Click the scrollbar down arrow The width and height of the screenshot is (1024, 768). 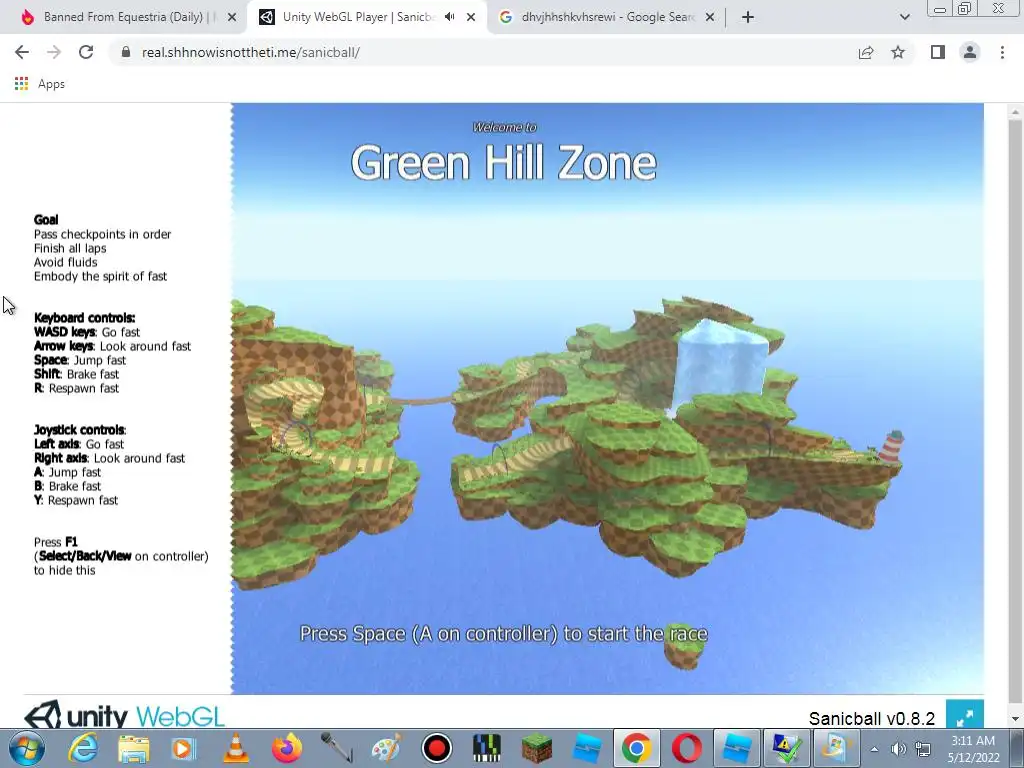point(1015,719)
